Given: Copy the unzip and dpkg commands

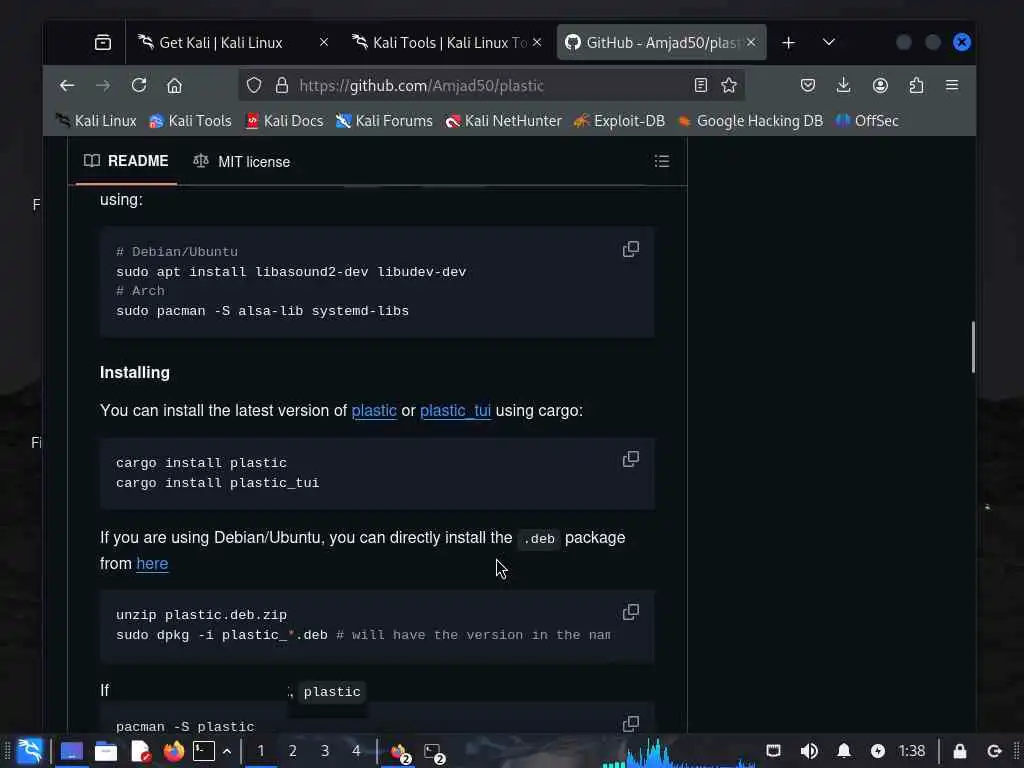Looking at the screenshot, I should click(x=631, y=612).
